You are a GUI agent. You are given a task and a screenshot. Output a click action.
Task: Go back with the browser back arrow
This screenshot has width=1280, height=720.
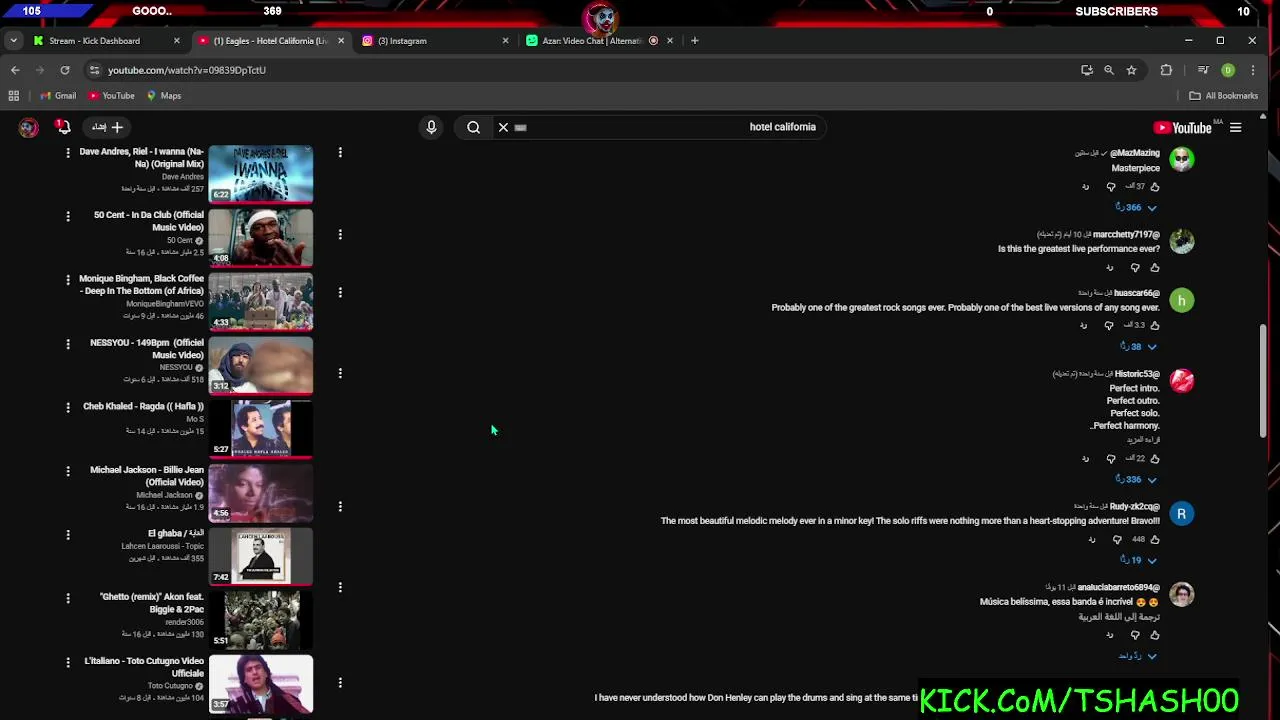pos(15,70)
